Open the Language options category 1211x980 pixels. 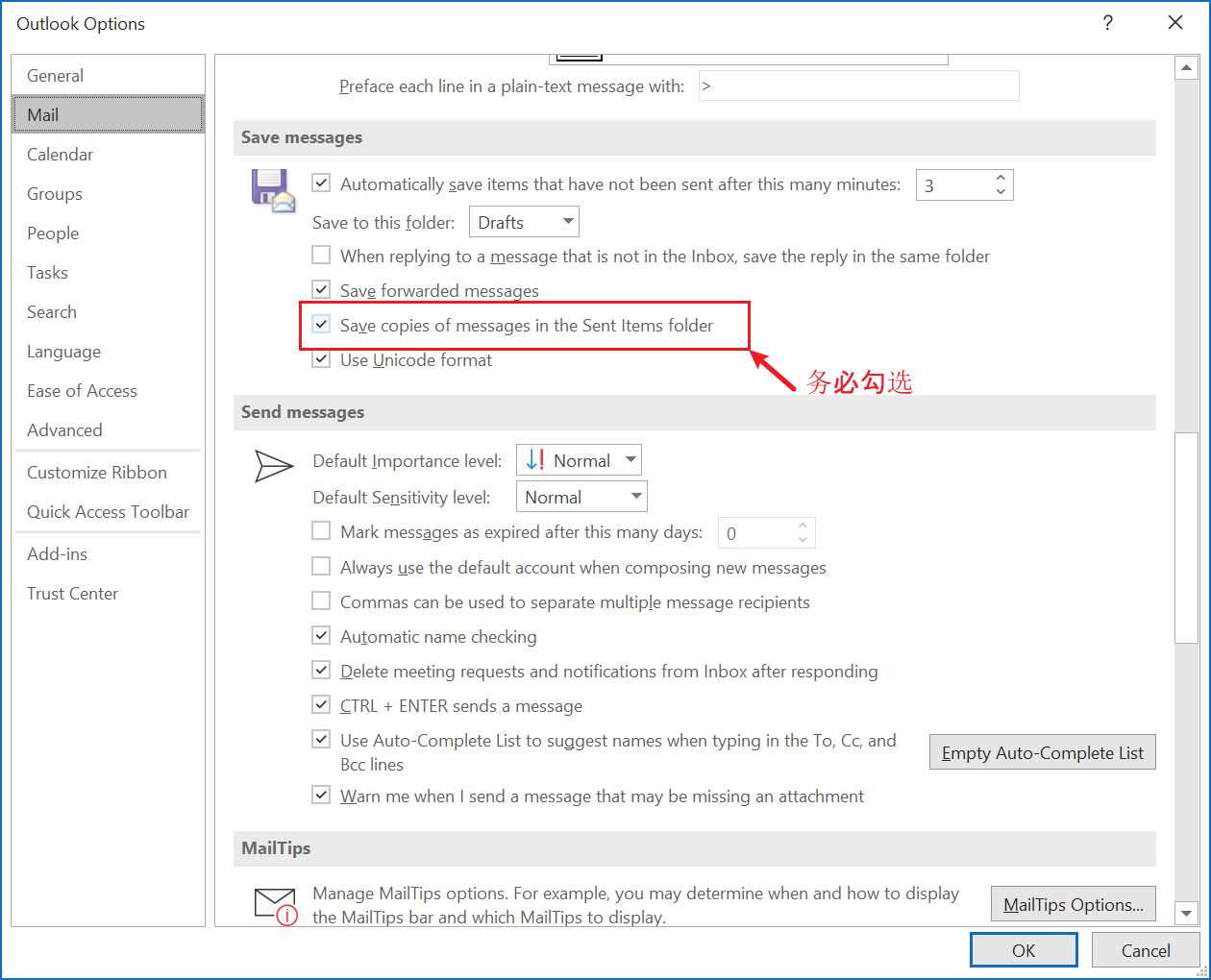coord(108,351)
